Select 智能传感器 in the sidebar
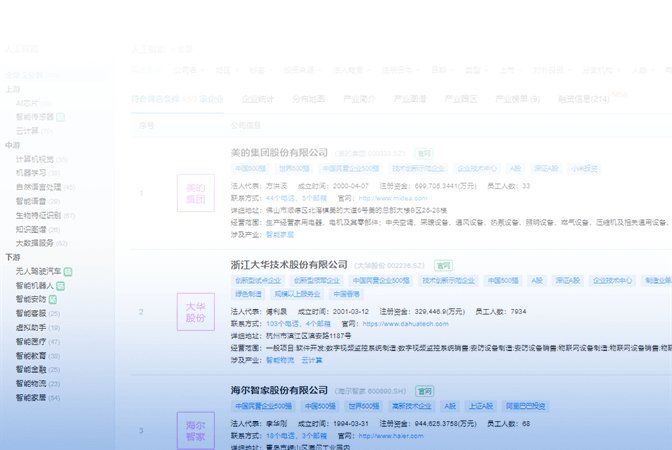Viewport: 672px width, 450px height. [x=35, y=117]
